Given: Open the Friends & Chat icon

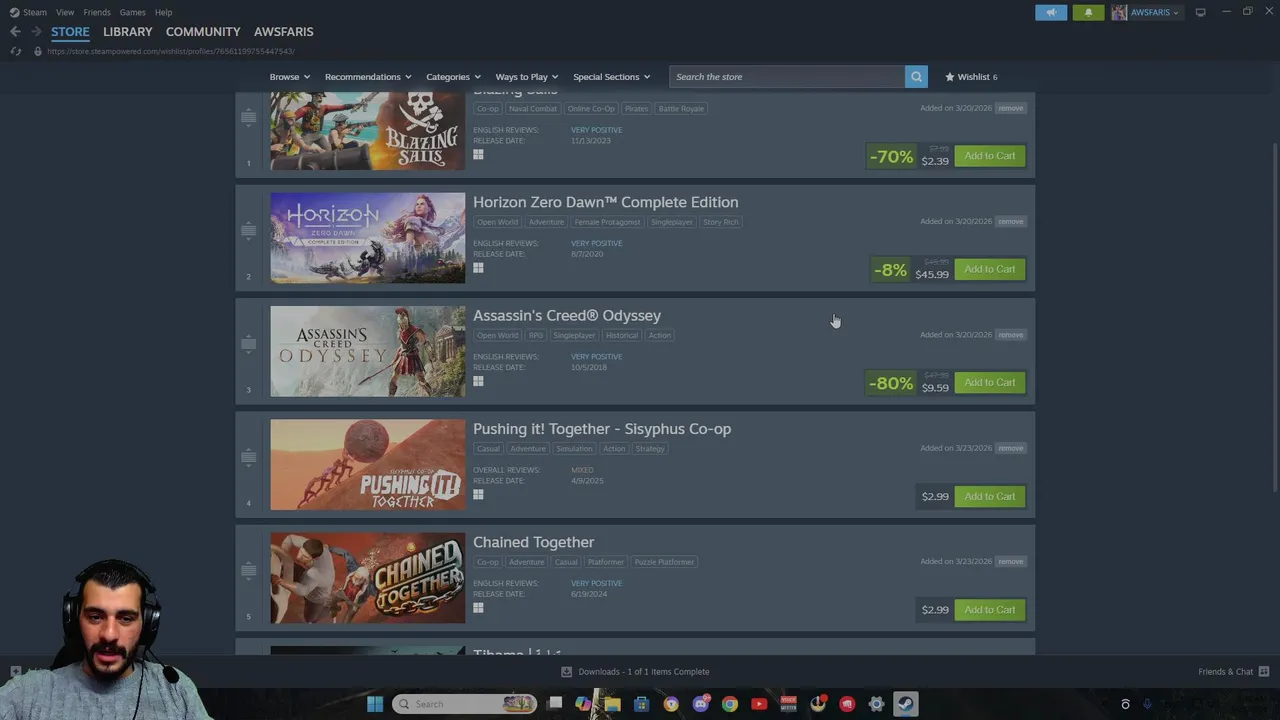Looking at the screenshot, I should (x=1264, y=671).
